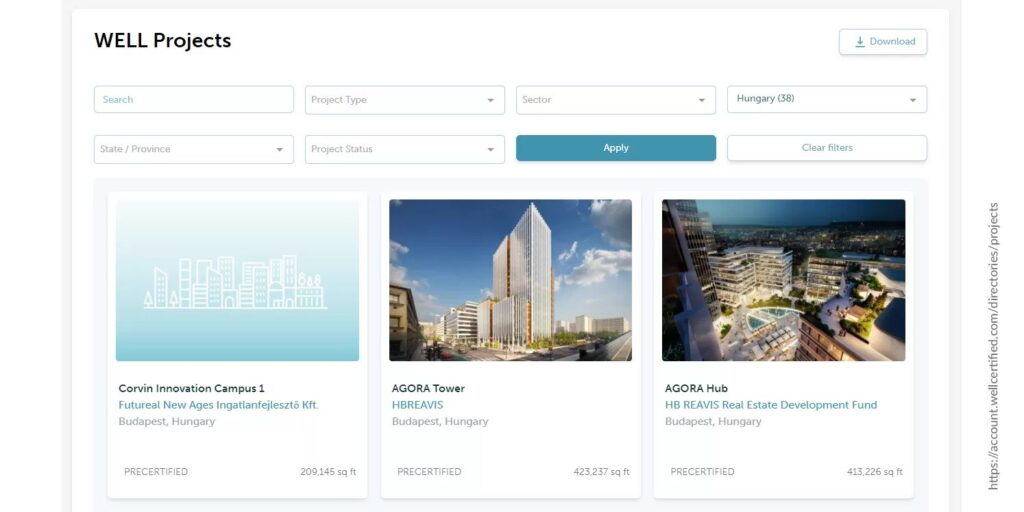Open HB REAVIS Real Estate Development Fund link
The height and width of the screenshot is (512, 1024).
pyautogui.click(x=770, y=405)
